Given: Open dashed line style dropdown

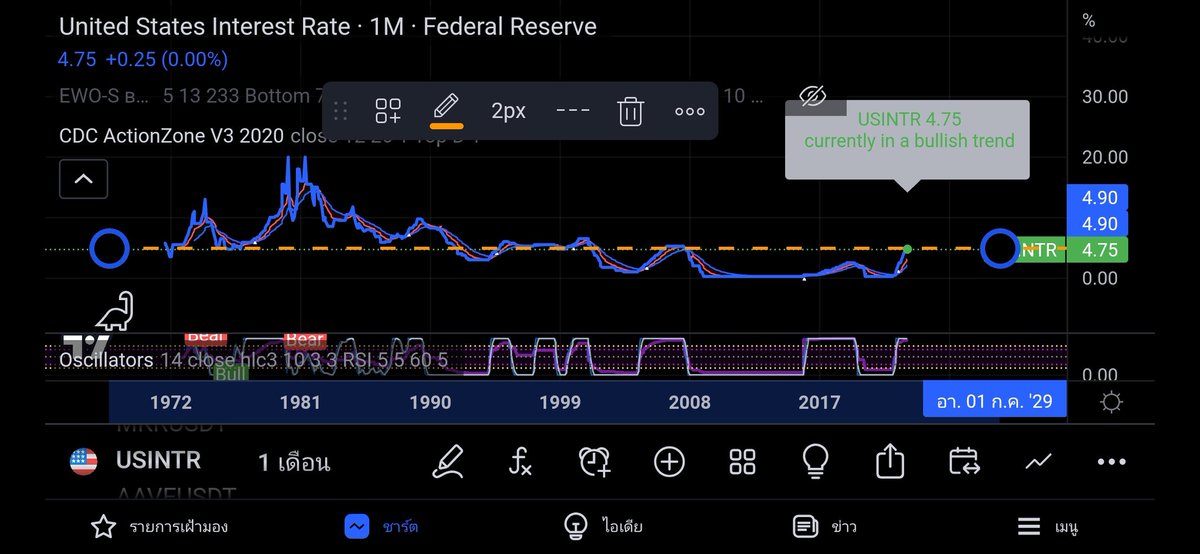Looking at the screenshot, I should coord(572,110).
